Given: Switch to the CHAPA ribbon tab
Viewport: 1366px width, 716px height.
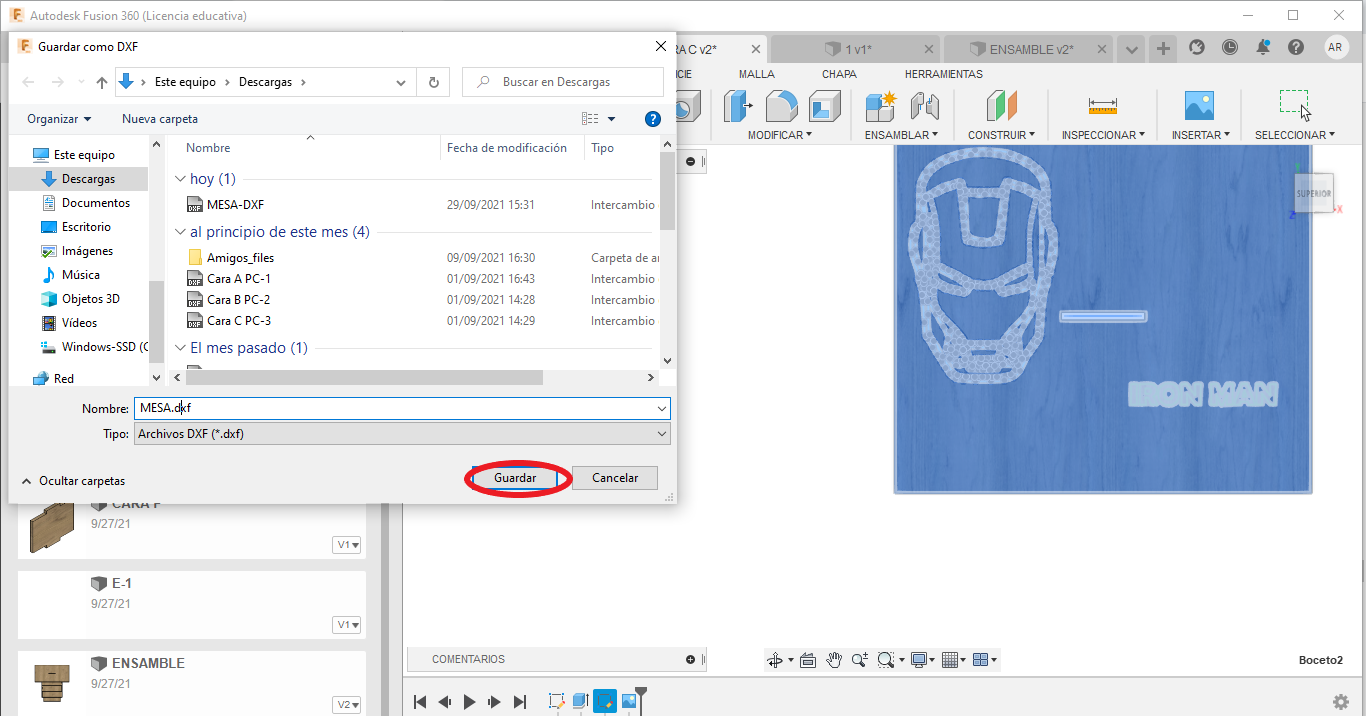Looking at the screenshot, I should [x=839, y=74].
